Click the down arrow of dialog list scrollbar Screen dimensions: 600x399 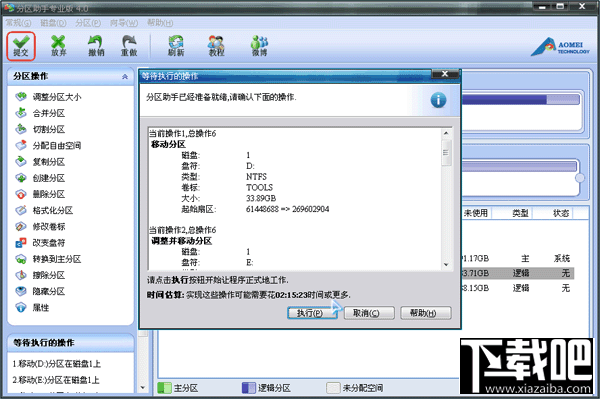pyautogui.click(x=446, y=265)
